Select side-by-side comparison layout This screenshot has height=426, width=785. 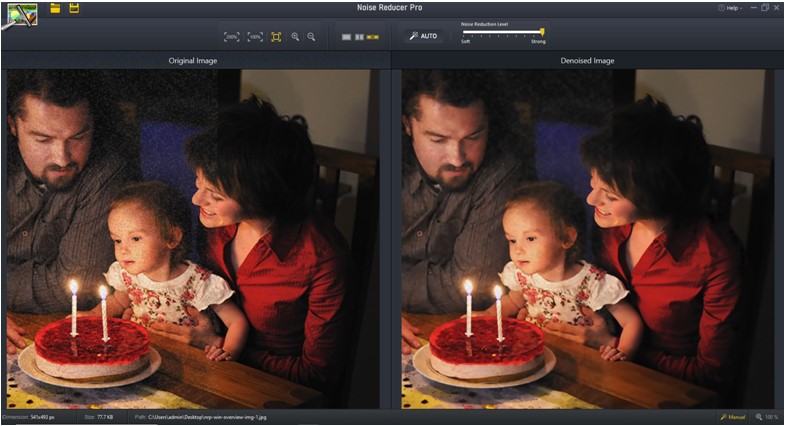pos(373,37)
